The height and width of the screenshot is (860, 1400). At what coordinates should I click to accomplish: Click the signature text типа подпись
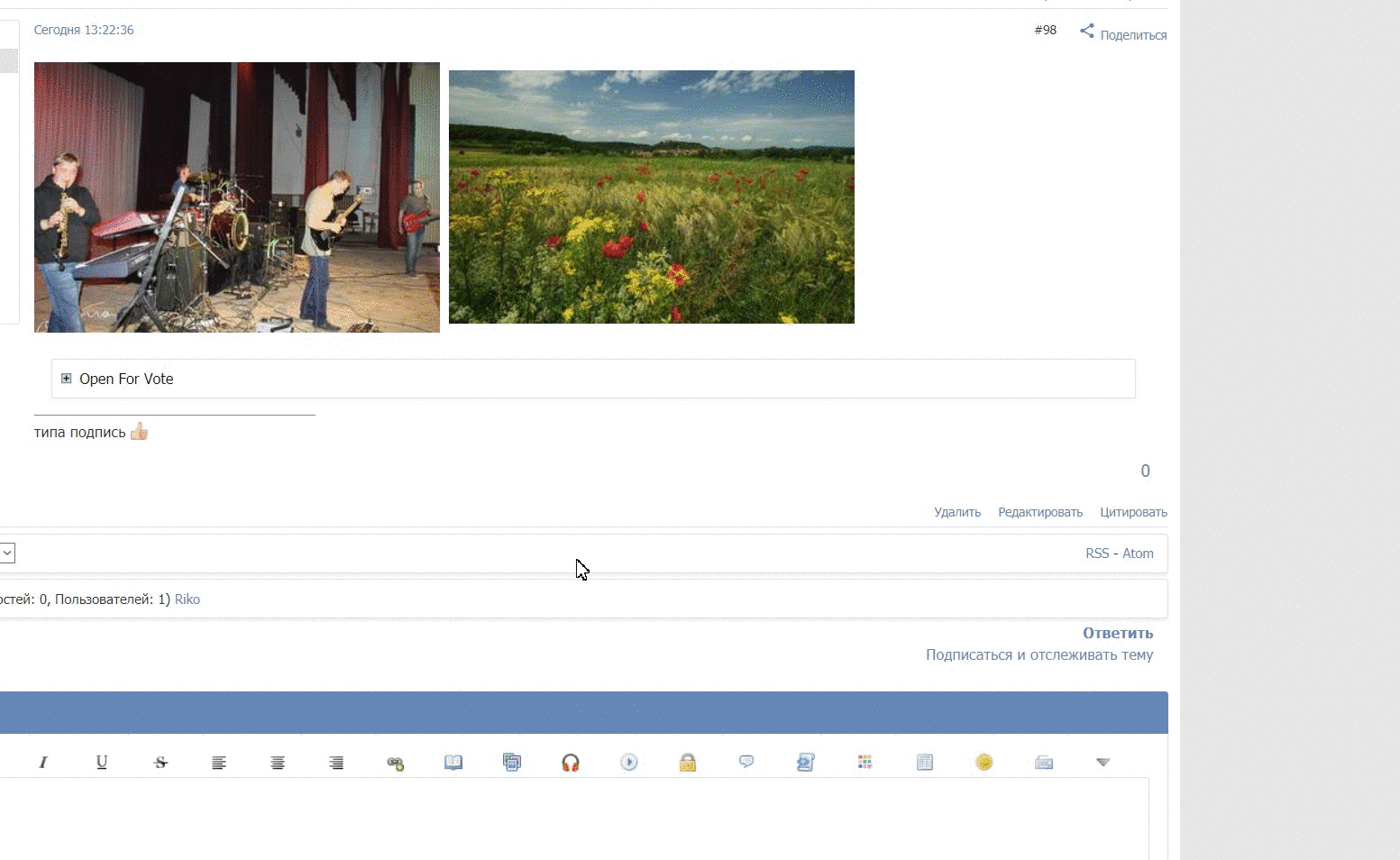coord(80,433)
